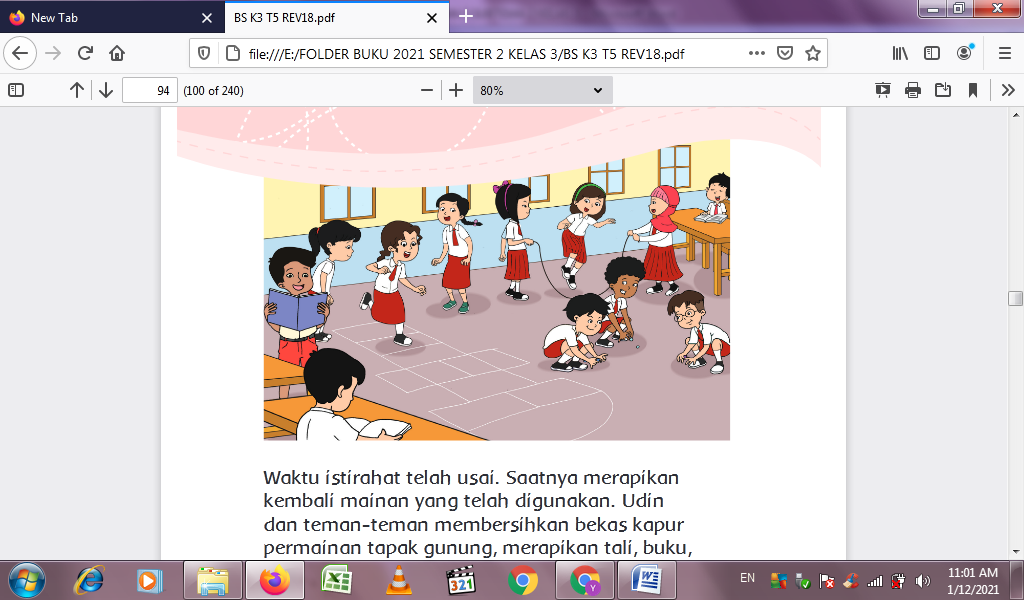Open VLC media player from taskbar
Image resolution: width=1024 pixels, height=600 pixels.
tap(398, 580)
